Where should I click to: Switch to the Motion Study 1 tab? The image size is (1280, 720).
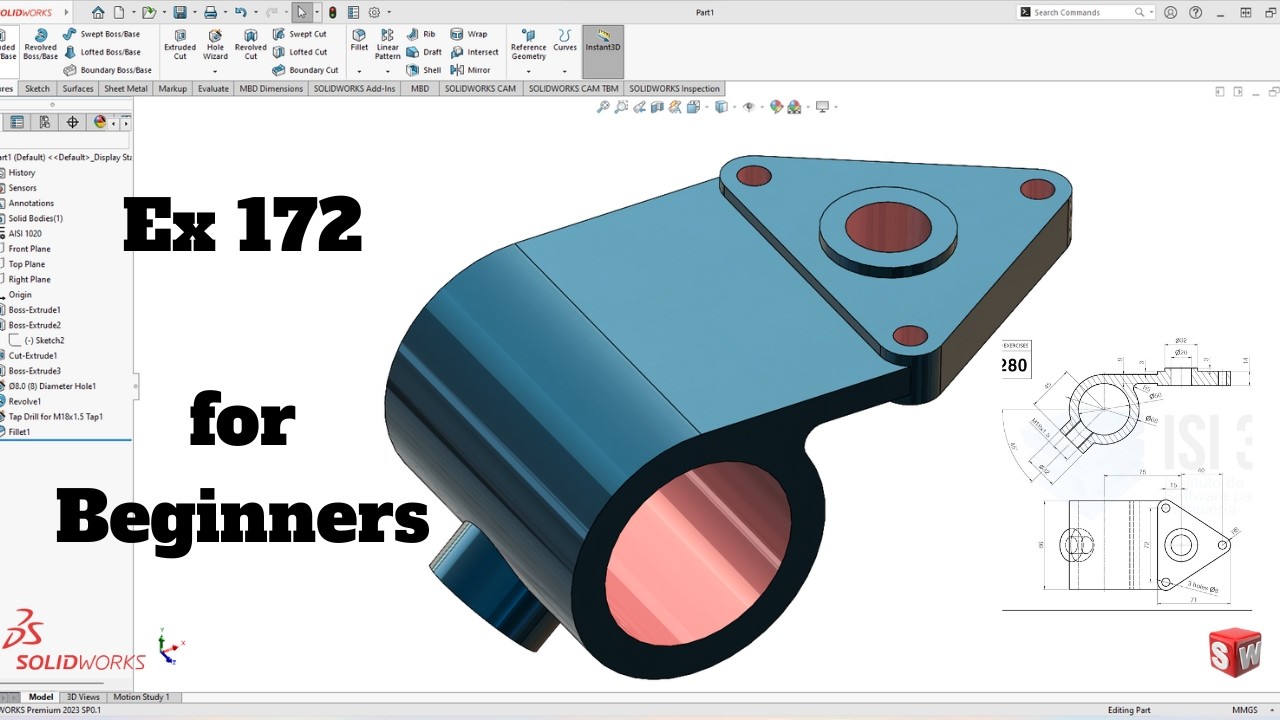point(141,697)
